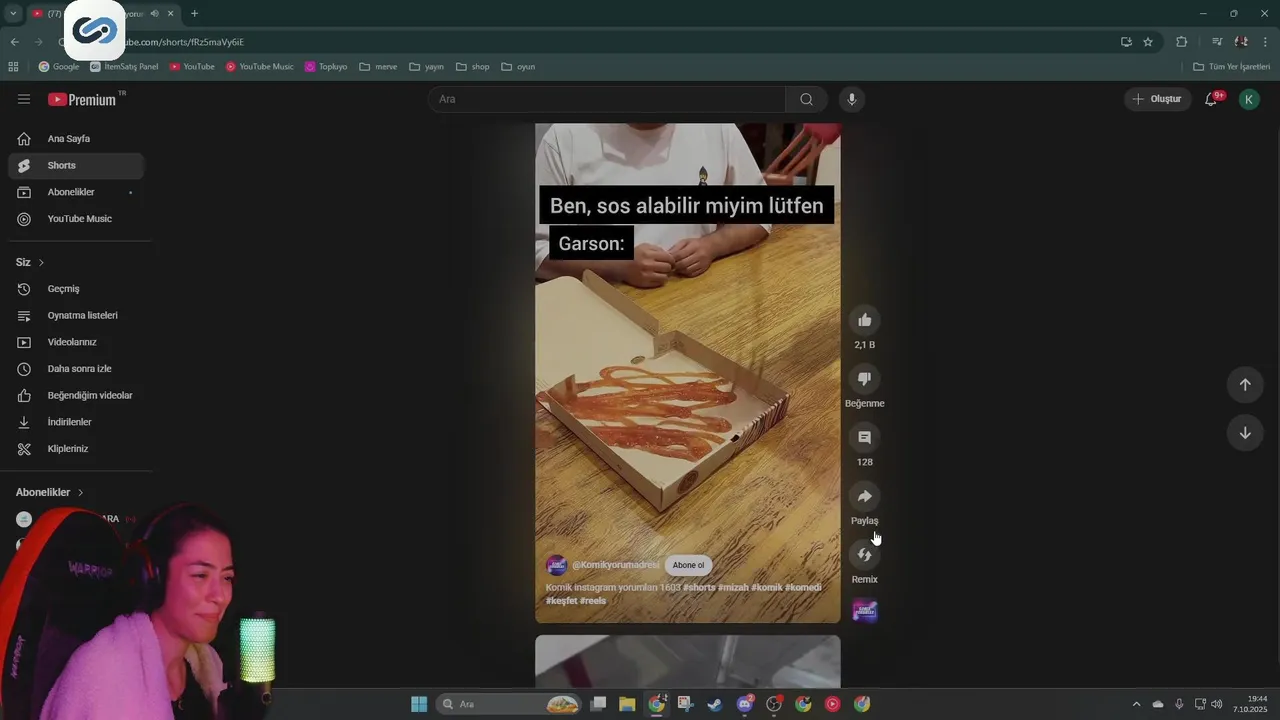This screenshot has height=720, width=1280.
Task: Expand the Siz section chevron
Action: [41, 262]
